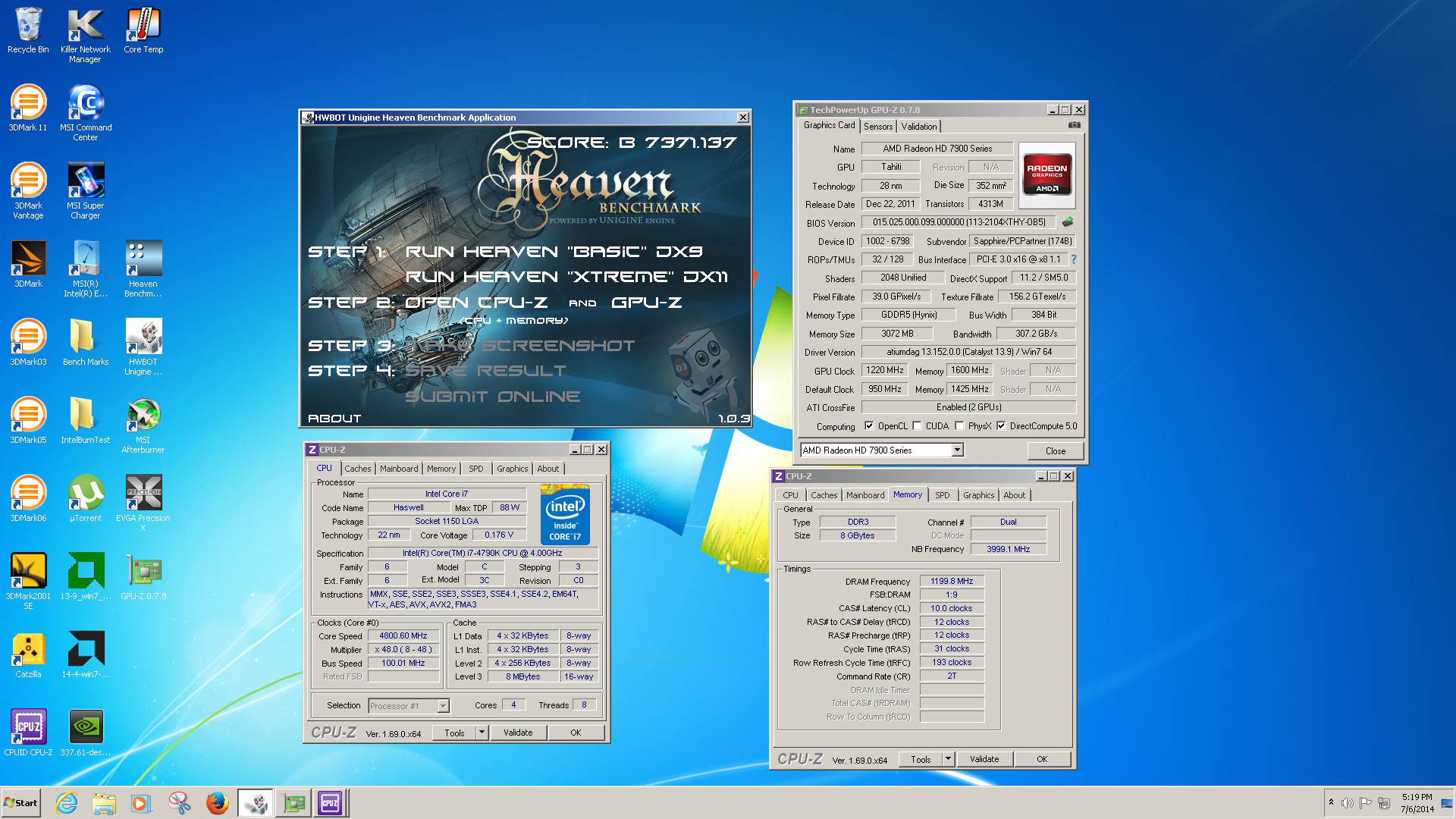
Task: Click the Core Speed value field
Action: [x=403, y=636]
